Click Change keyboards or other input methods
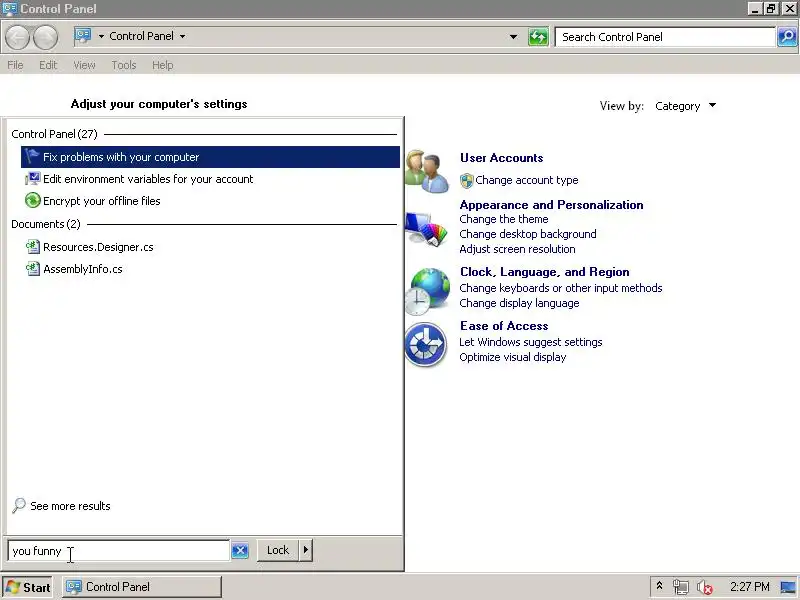Viewport: 800px width, 600px height. [x=561, y=288]
